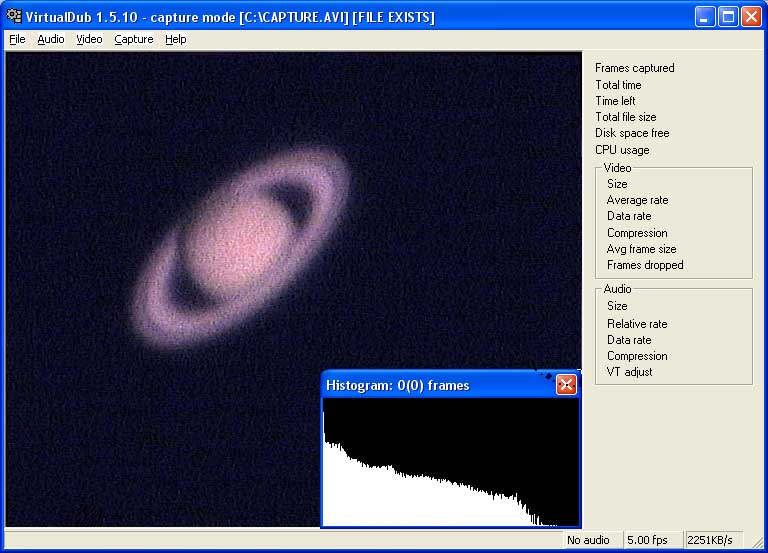Click the 'Frames dropped' label

tap(645, 265)
